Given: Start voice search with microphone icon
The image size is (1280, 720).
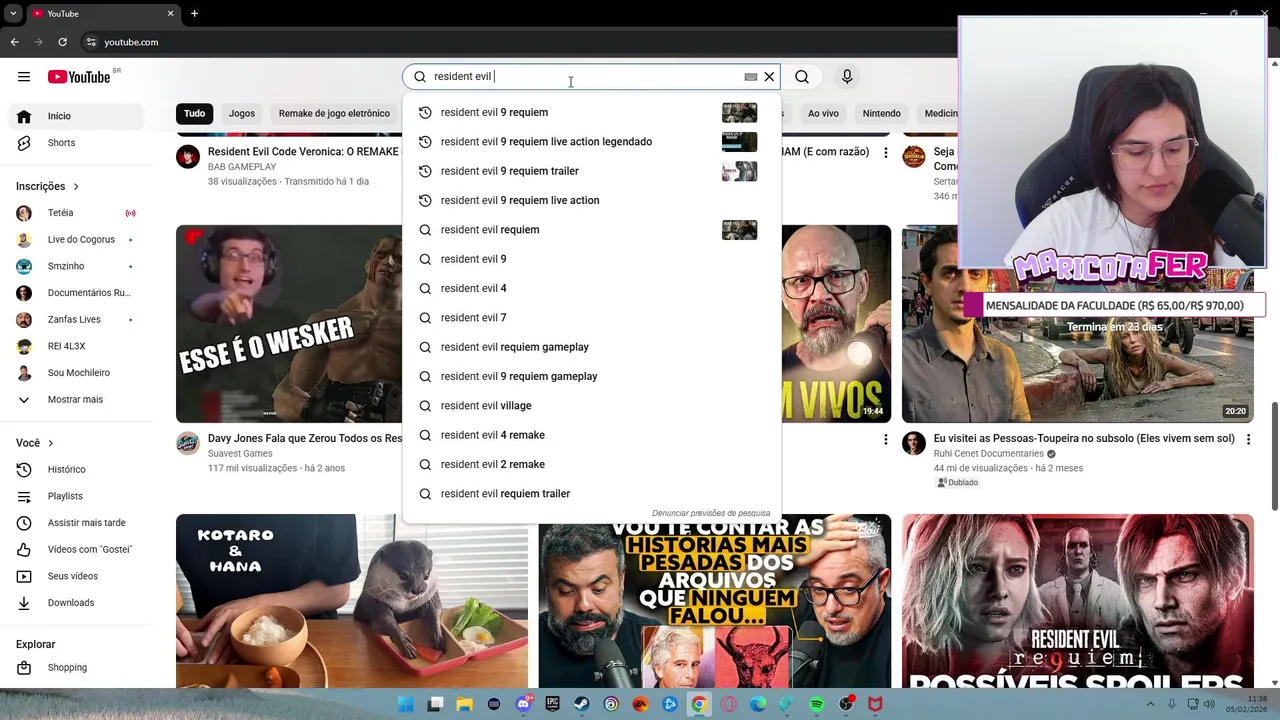Looking at the screenshot, I should pyautogui.click(x=847, y=77).
